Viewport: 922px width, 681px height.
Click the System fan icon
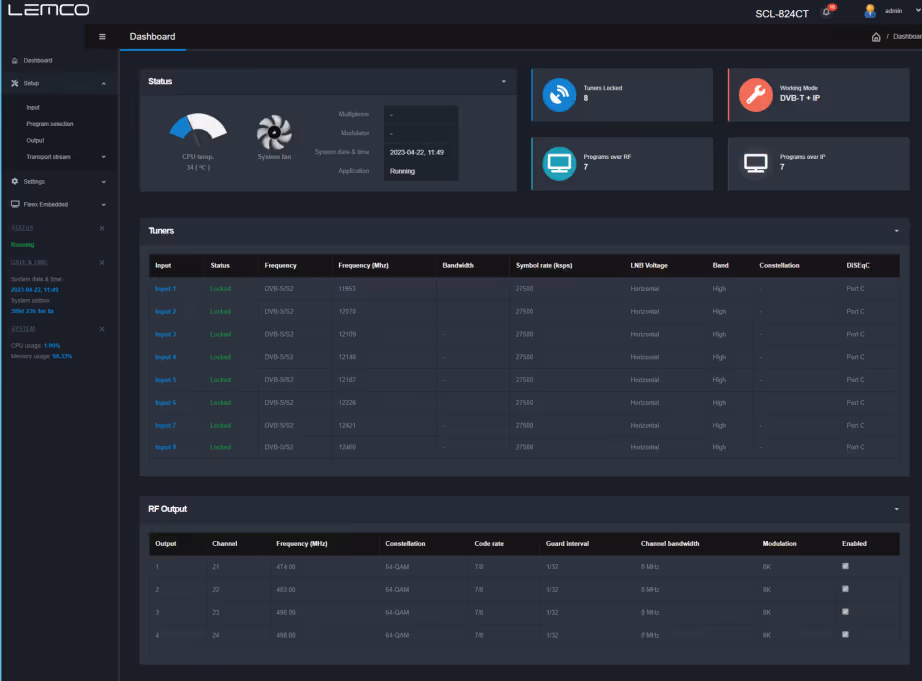[x=274, y=132]
